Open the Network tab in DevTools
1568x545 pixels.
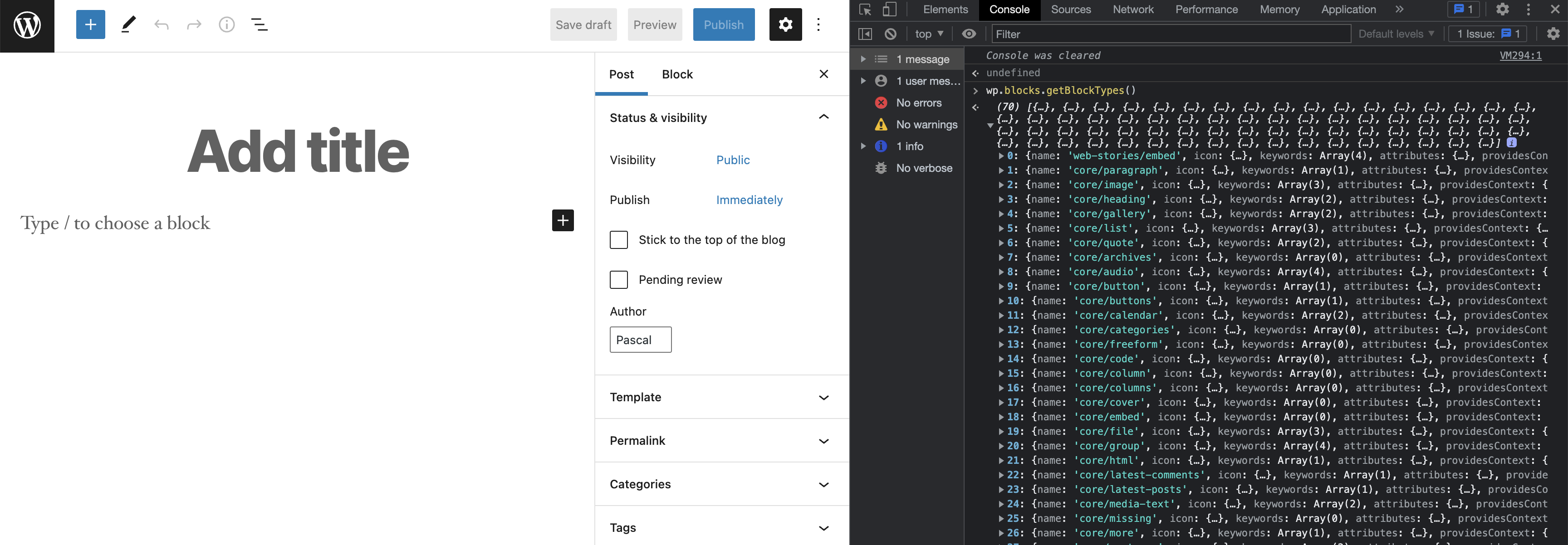pos(1133,10)
